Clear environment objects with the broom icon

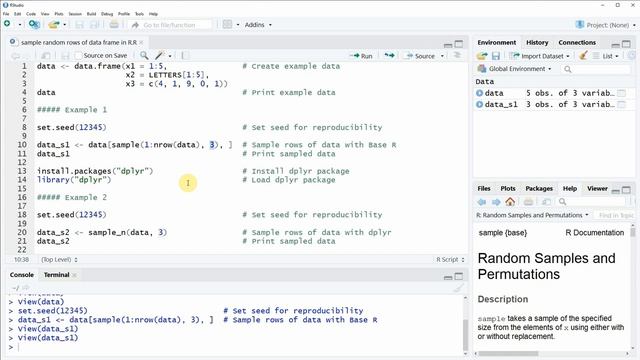(583, 56)
